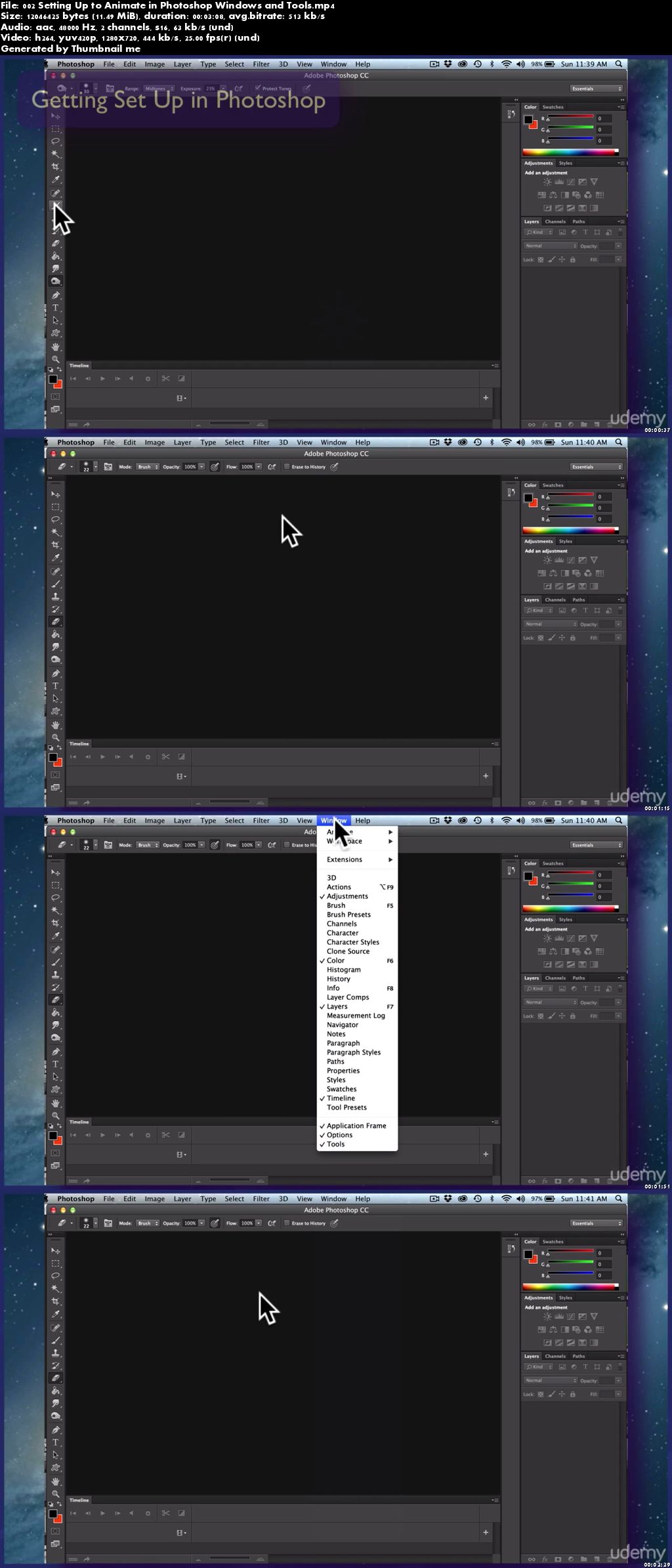Select Eraser tool in the 00:02:29 frame

pos(56,1378)
